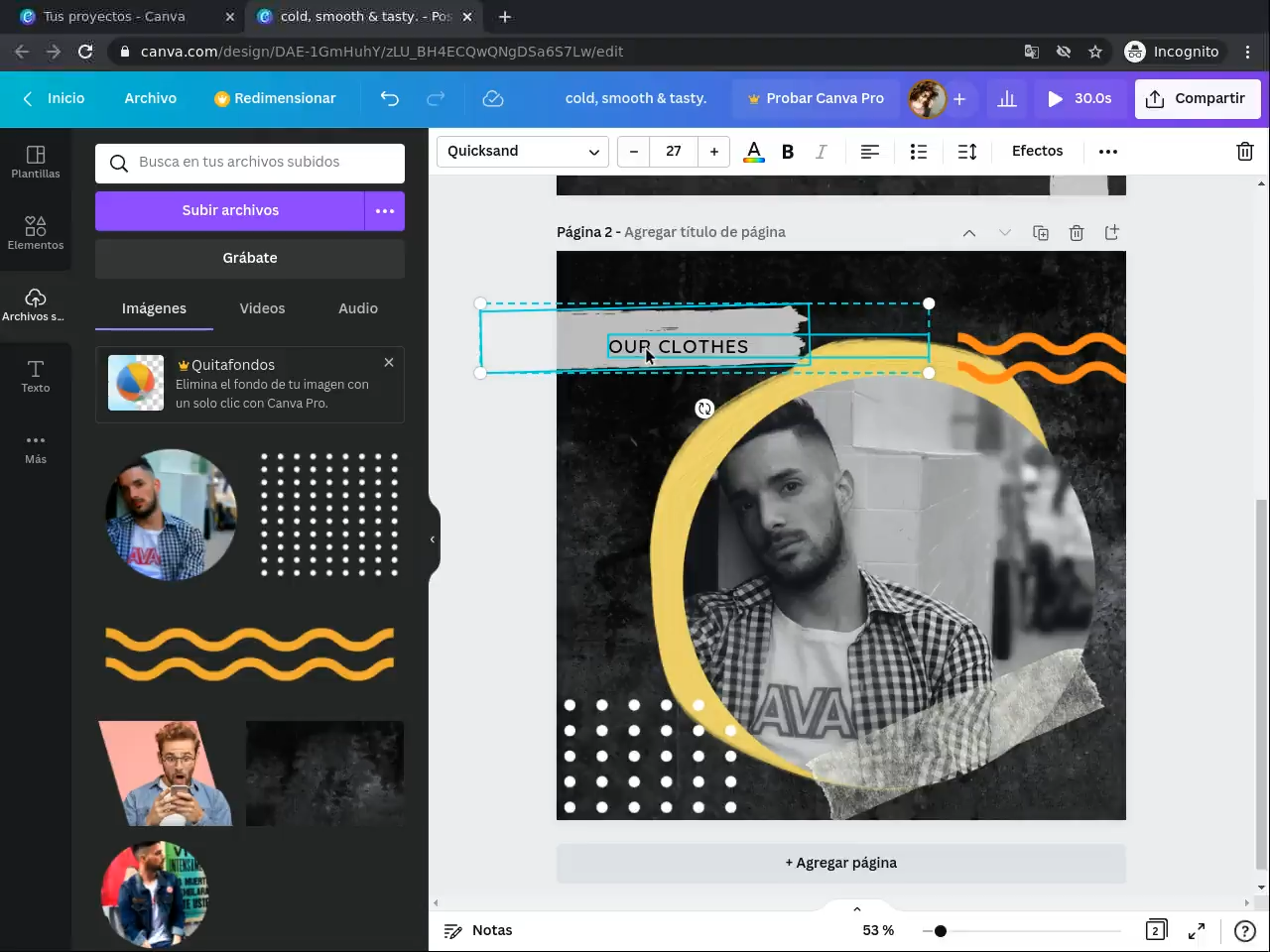The width and height of the screenshot is (1270, 952).
Task: Open the text color picker
Action: coord(754,152)
